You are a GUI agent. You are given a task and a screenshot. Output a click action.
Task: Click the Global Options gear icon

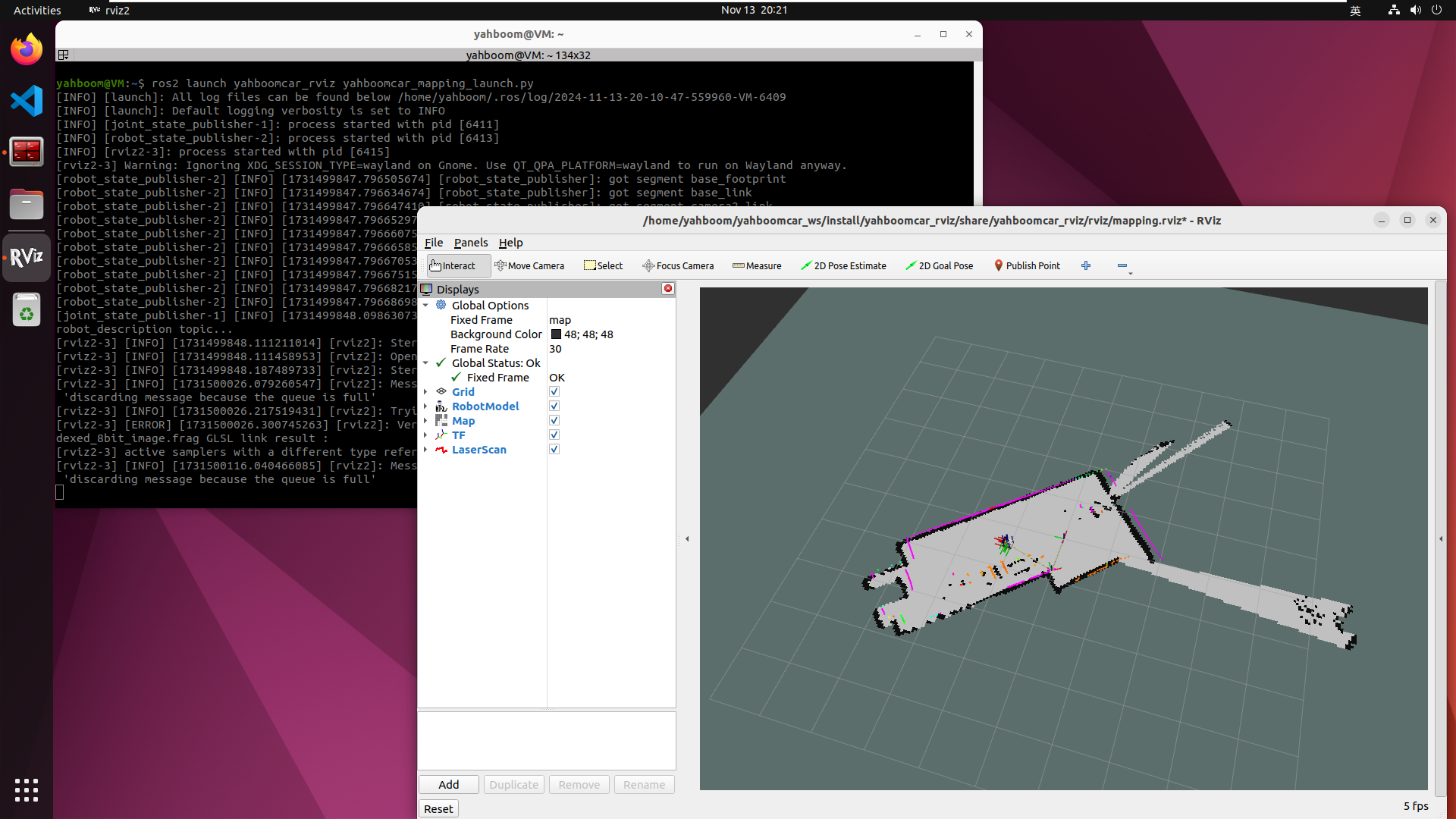pos(441,305)
